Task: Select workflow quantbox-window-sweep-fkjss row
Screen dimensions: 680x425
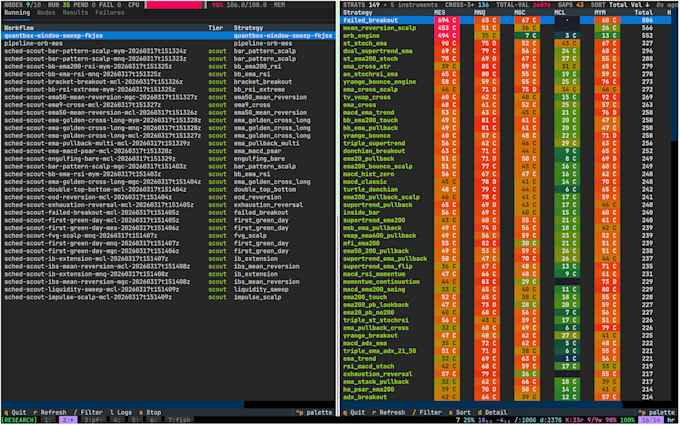Action: coord(168,36)
